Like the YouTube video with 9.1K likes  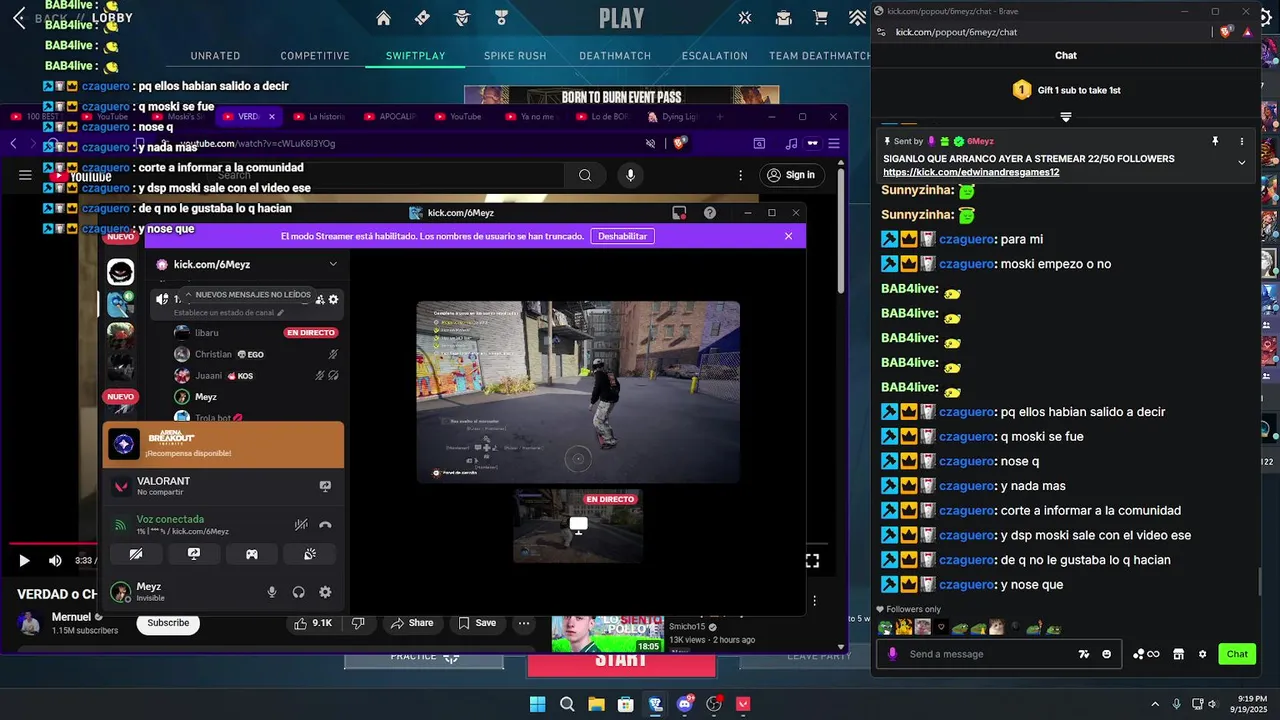pos(313,623)
